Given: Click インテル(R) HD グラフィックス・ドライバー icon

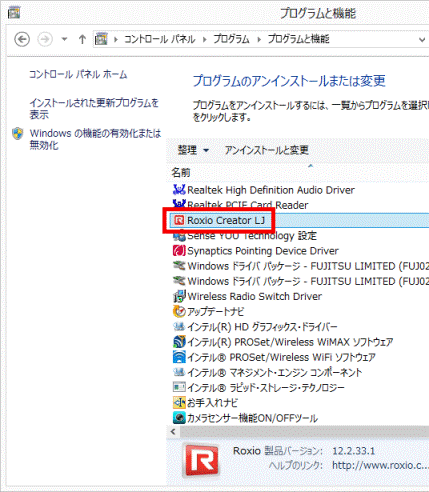Looking at the screenshot, I should point(179,327).
